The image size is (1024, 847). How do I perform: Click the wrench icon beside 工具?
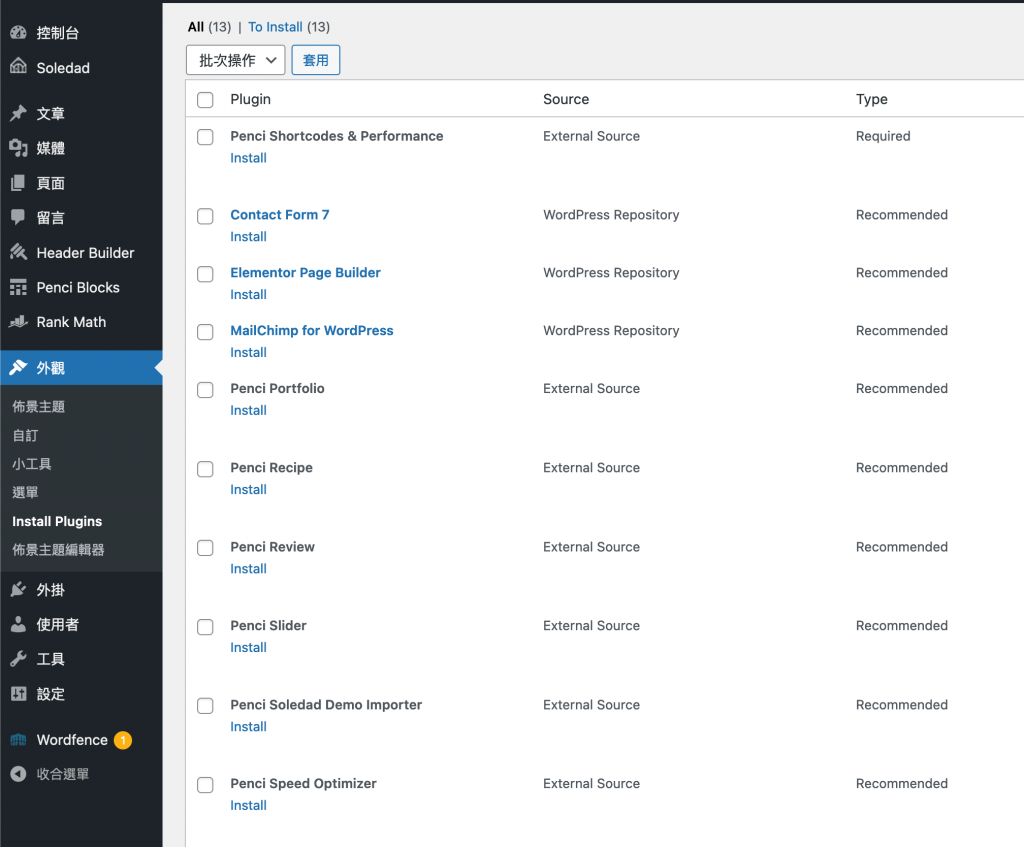coord(18,659)
